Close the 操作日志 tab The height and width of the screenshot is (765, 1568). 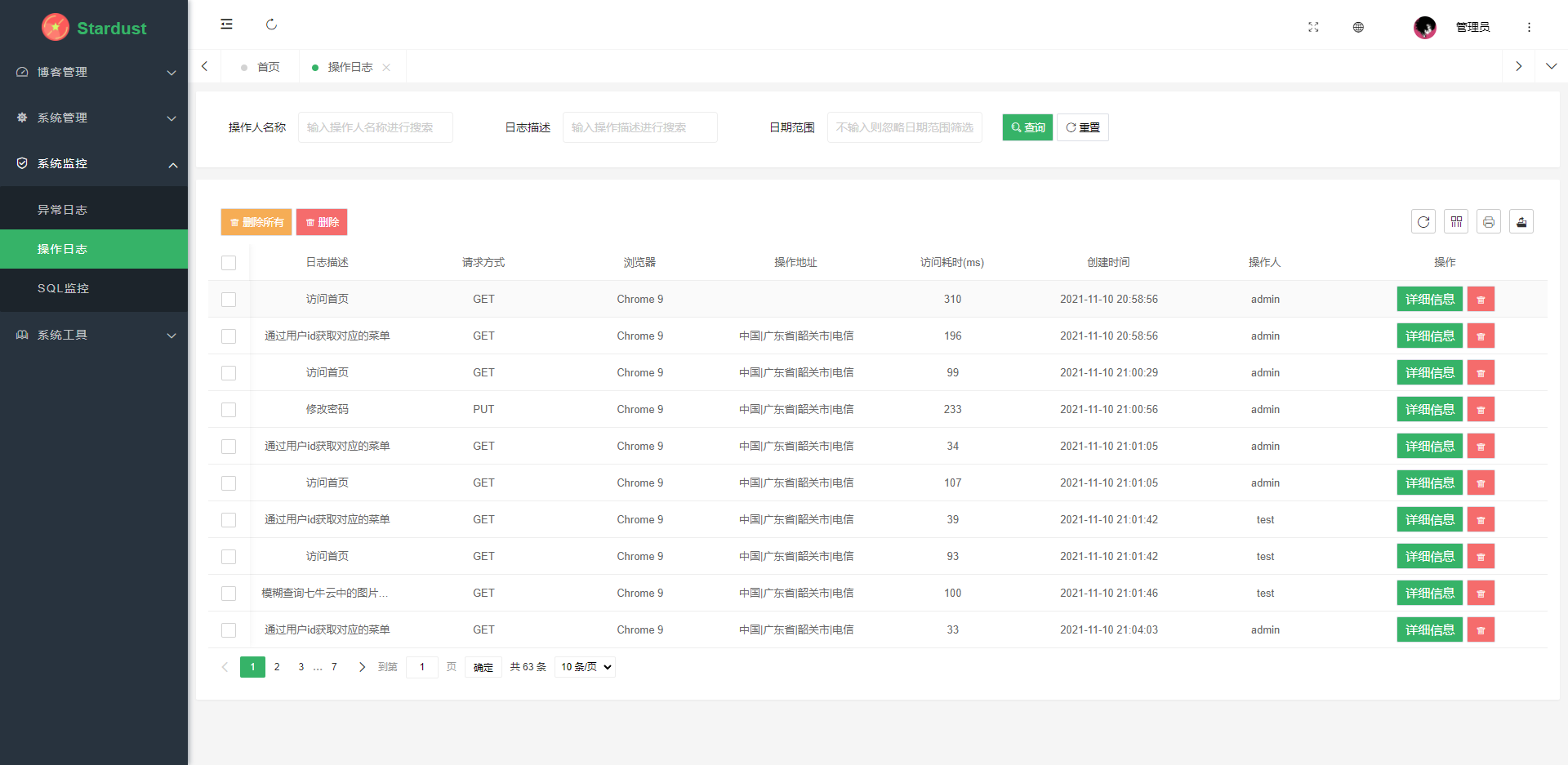pyautogui.click(x=386, y=68)
